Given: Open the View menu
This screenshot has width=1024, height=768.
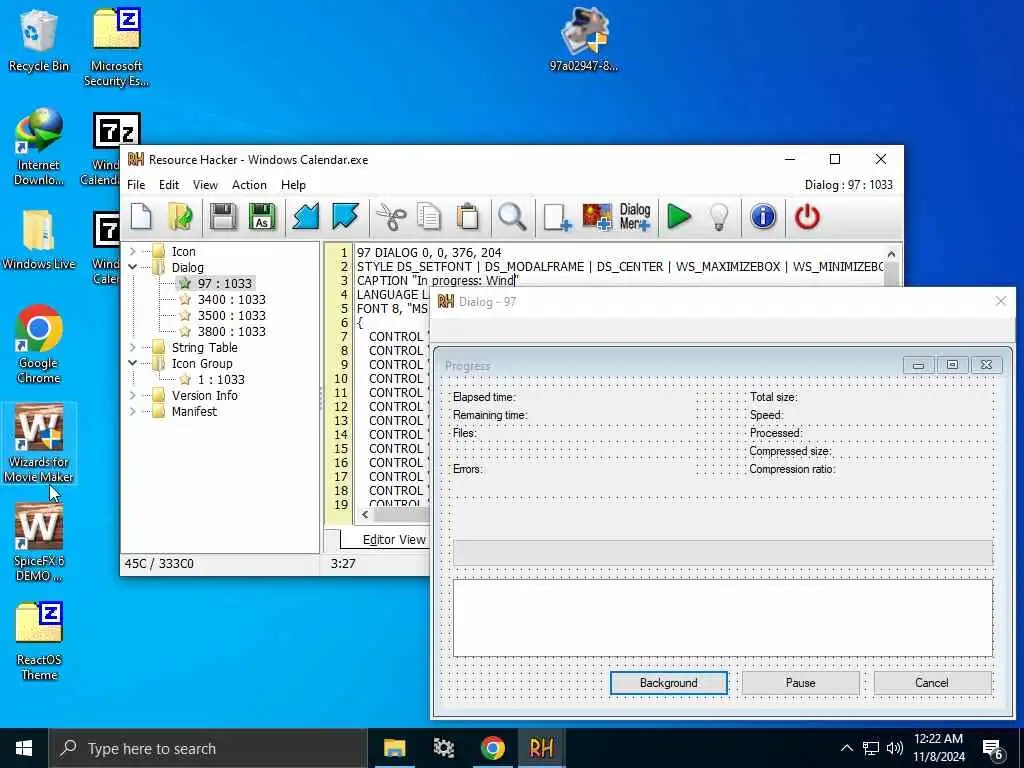Looking at the screenshot, I should click(205, 185).
